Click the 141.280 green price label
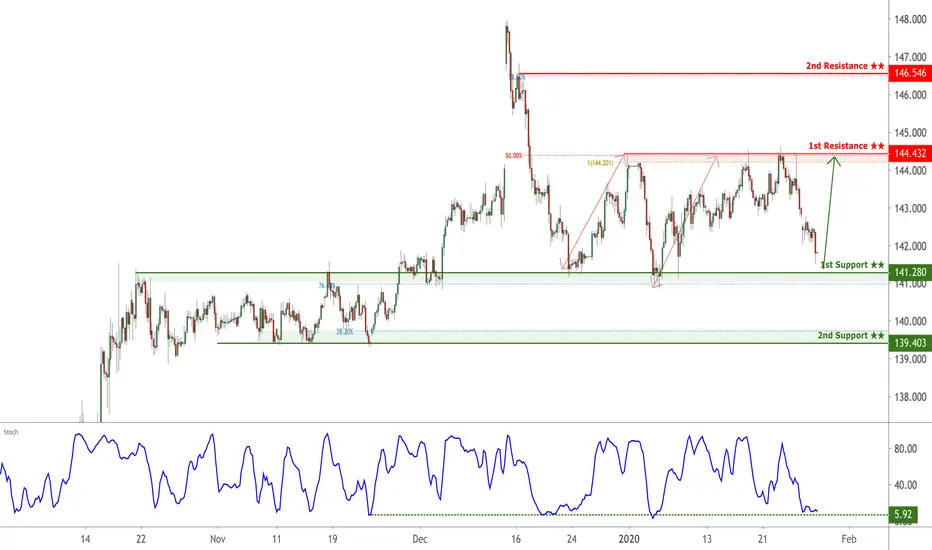Viewport: 932px width, 550px height. pos(910,272)
